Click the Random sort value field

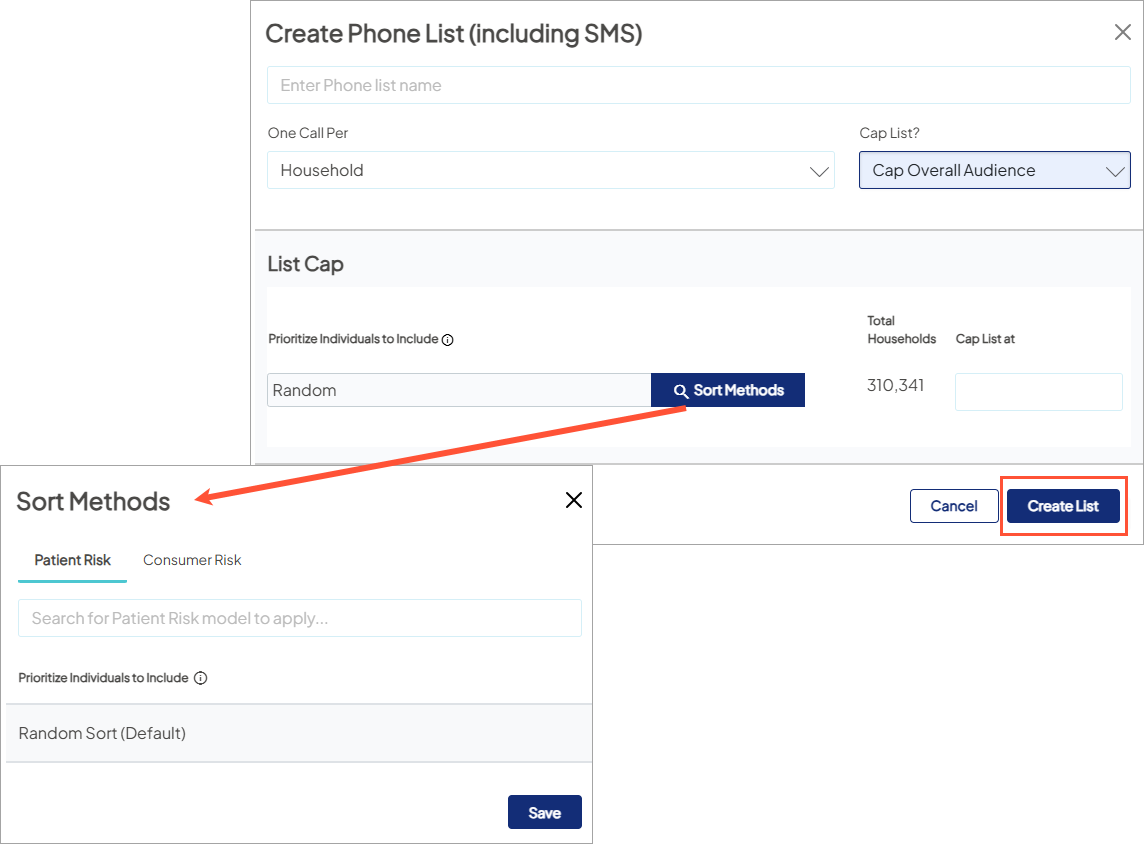(458, 390)
